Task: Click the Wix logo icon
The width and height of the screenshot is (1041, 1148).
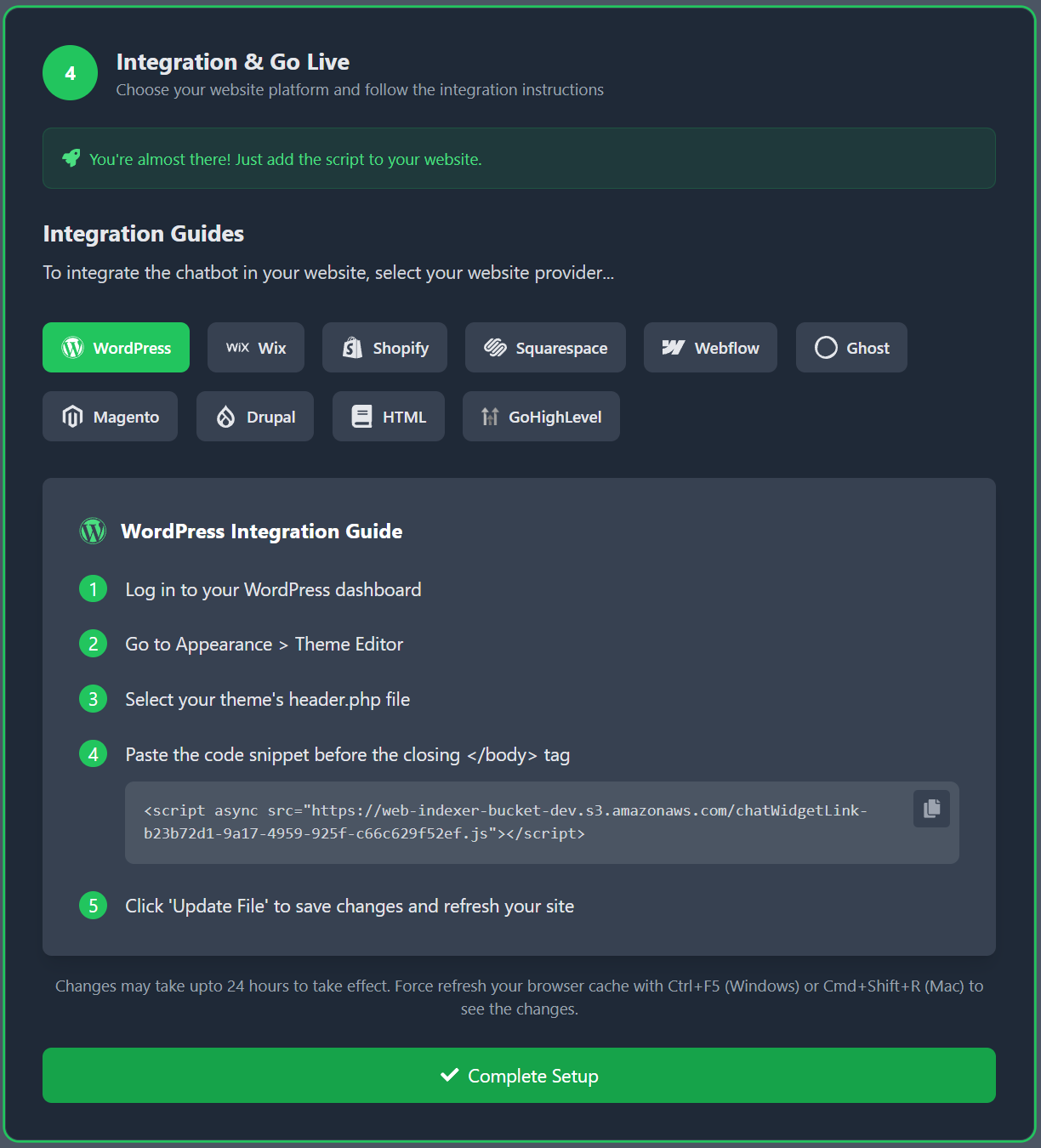Action: tap(237, 347)
